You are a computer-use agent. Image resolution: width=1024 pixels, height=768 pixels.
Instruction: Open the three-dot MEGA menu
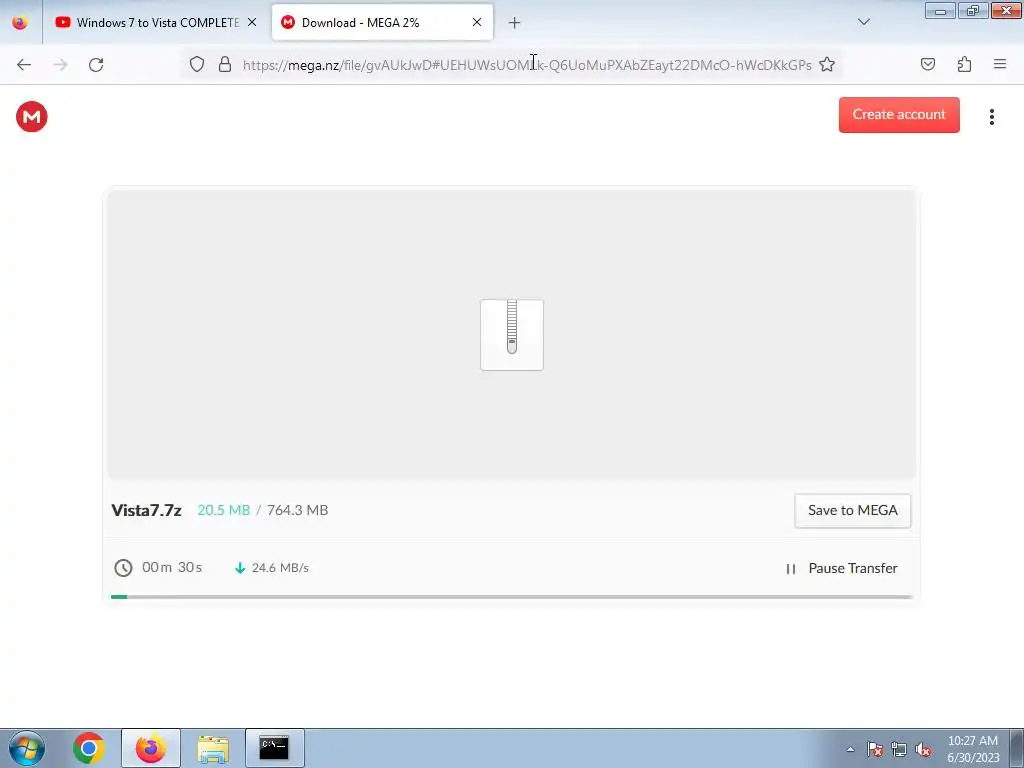(x=991, y=117)
